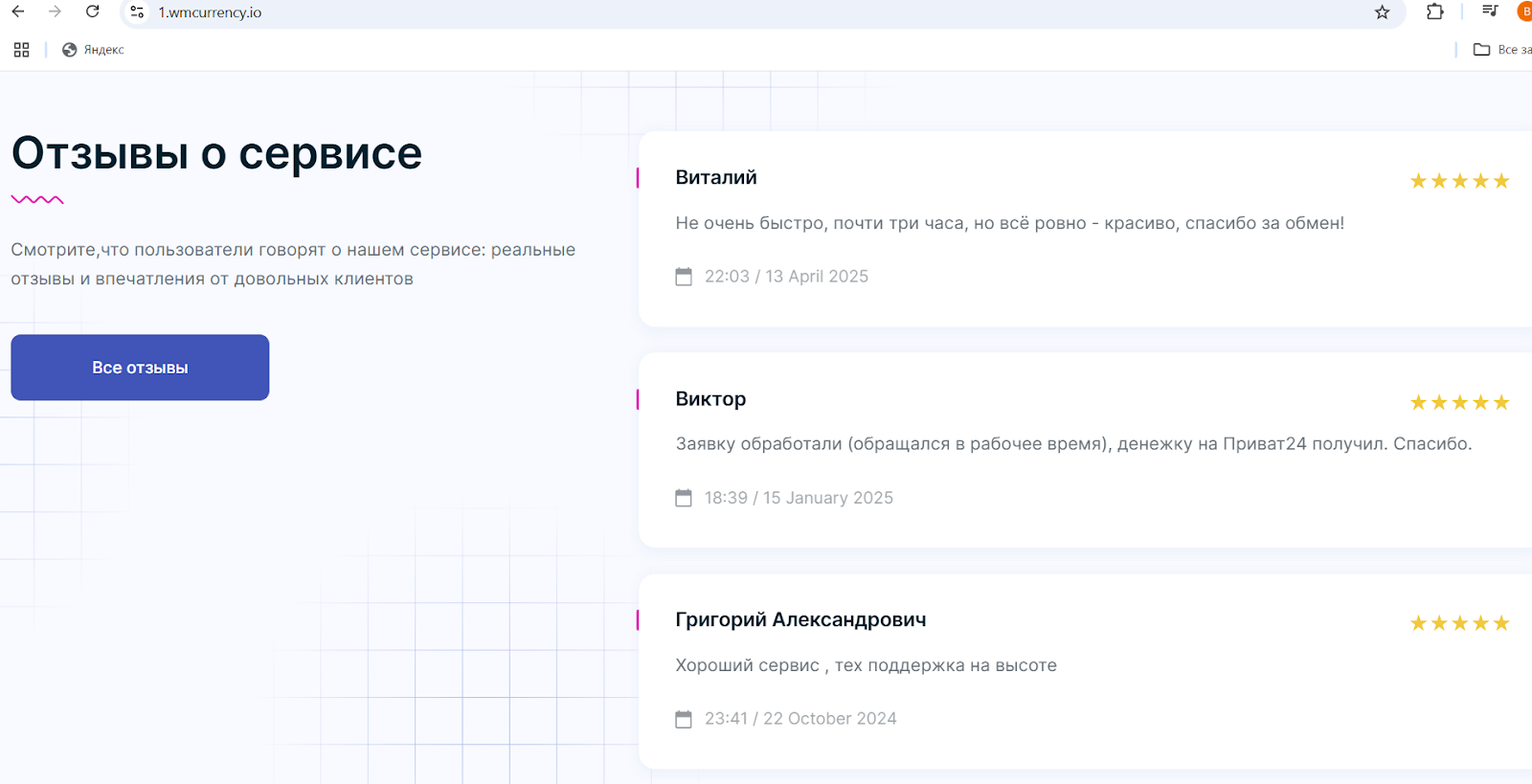Click the reviewer name Виктор
The width and height of the screenshot is (1532, 784).
point(710,399)
